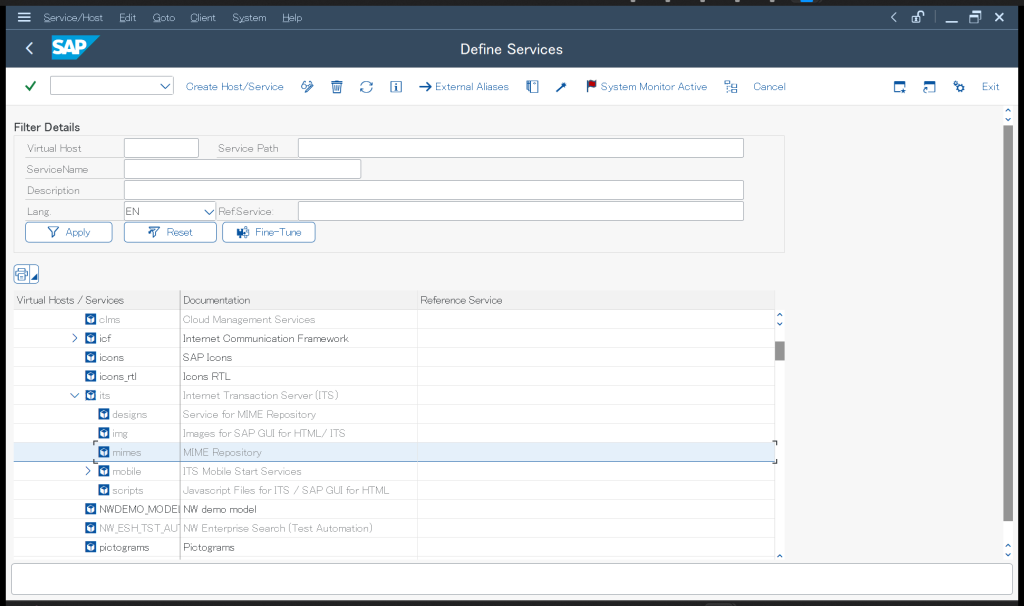Click the Service Path input field
Screen dimensions: 1024x606
click(520, 148)
